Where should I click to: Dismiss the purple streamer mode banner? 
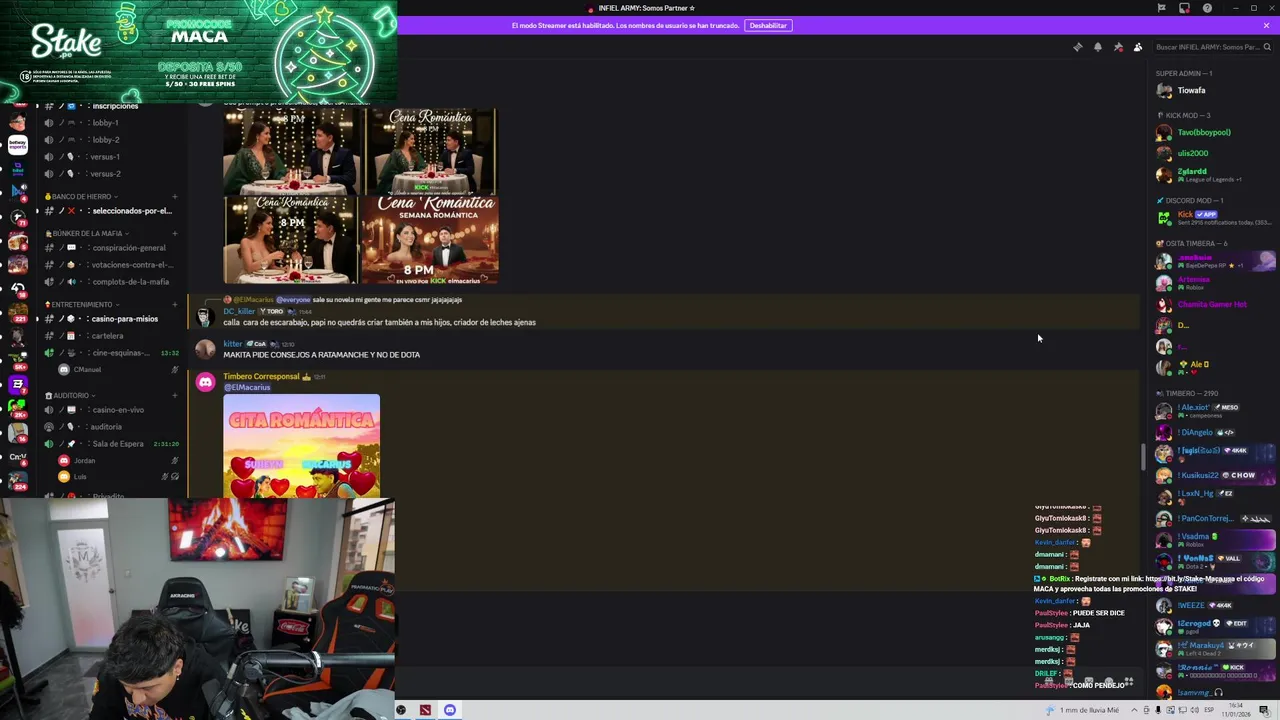[x=1266, y=25]
